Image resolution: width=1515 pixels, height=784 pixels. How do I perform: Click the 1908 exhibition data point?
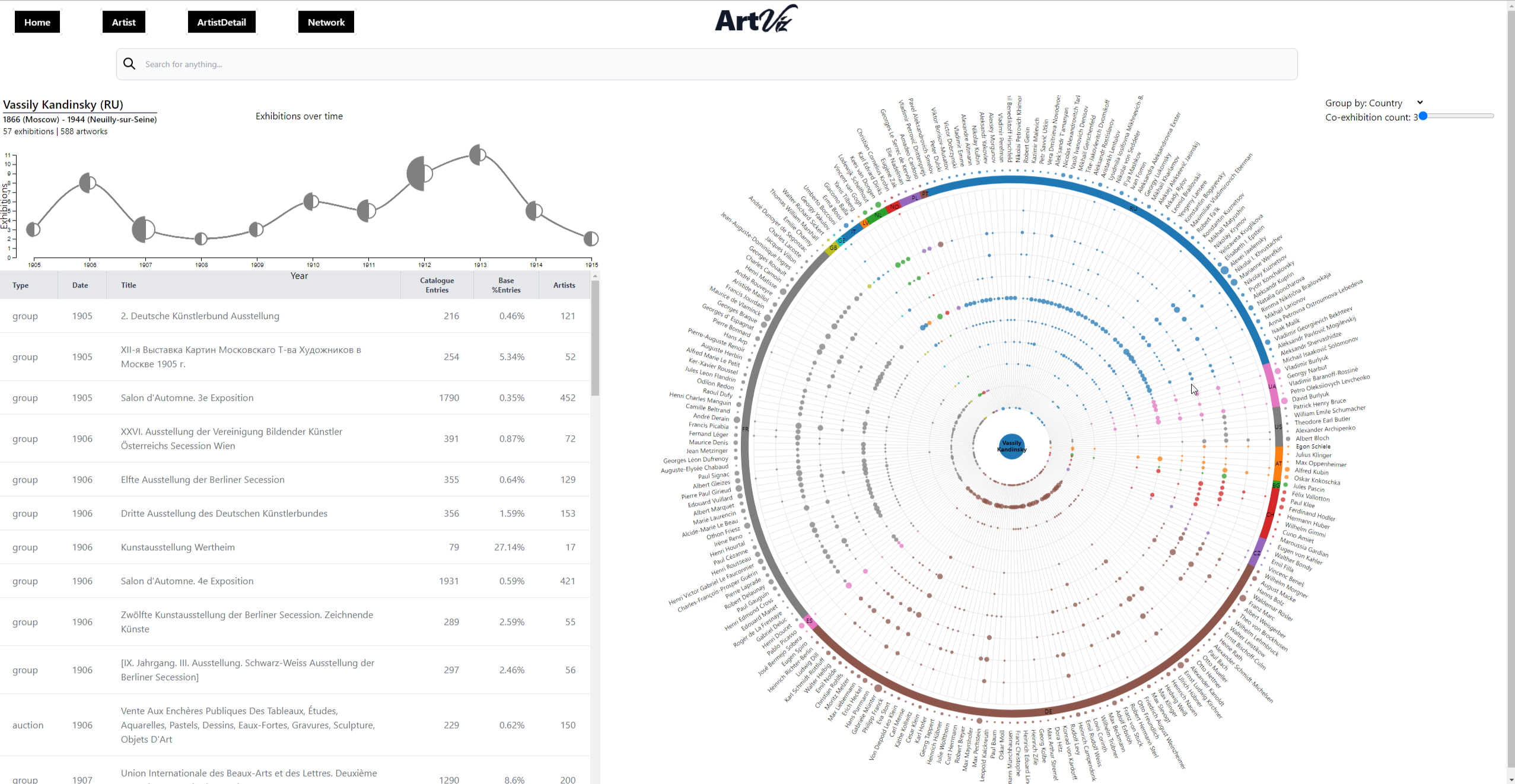coord(201,238)
